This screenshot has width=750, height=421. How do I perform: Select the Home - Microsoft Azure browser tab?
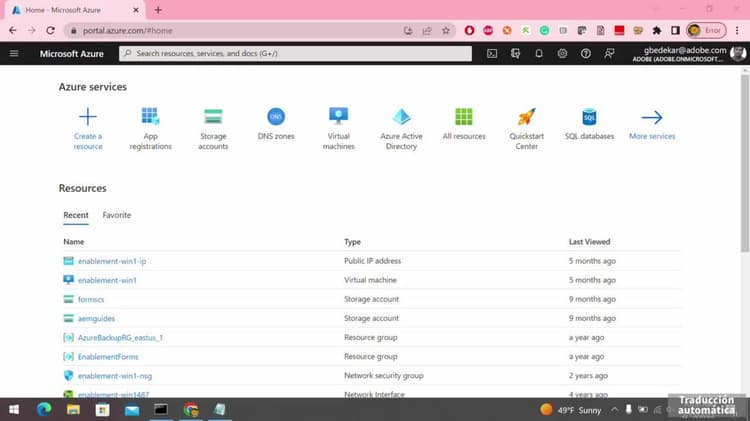pyautogui.click(x=75, y=10)
